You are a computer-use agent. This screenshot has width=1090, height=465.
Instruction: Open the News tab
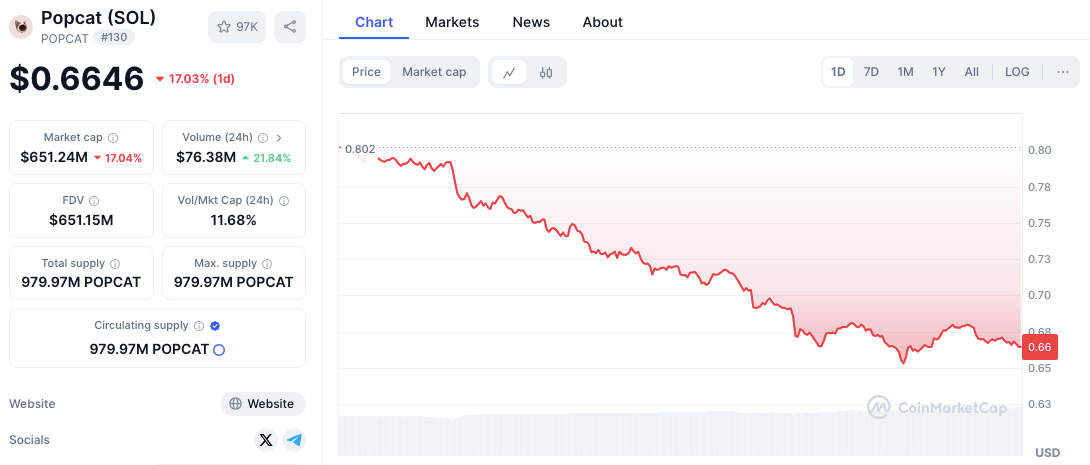[531, 22]
